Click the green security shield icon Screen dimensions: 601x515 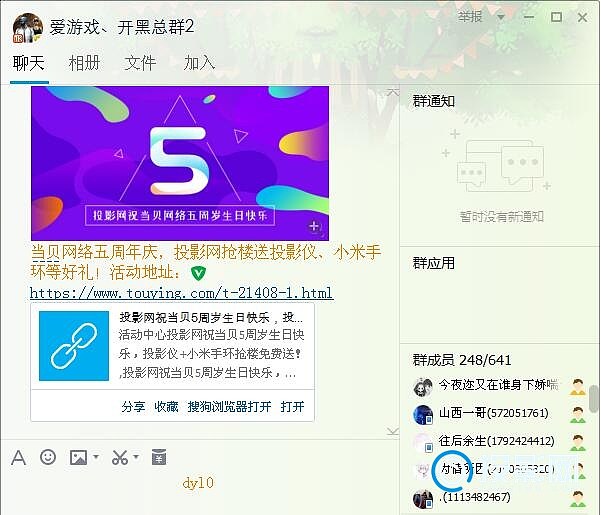point(198,273)
